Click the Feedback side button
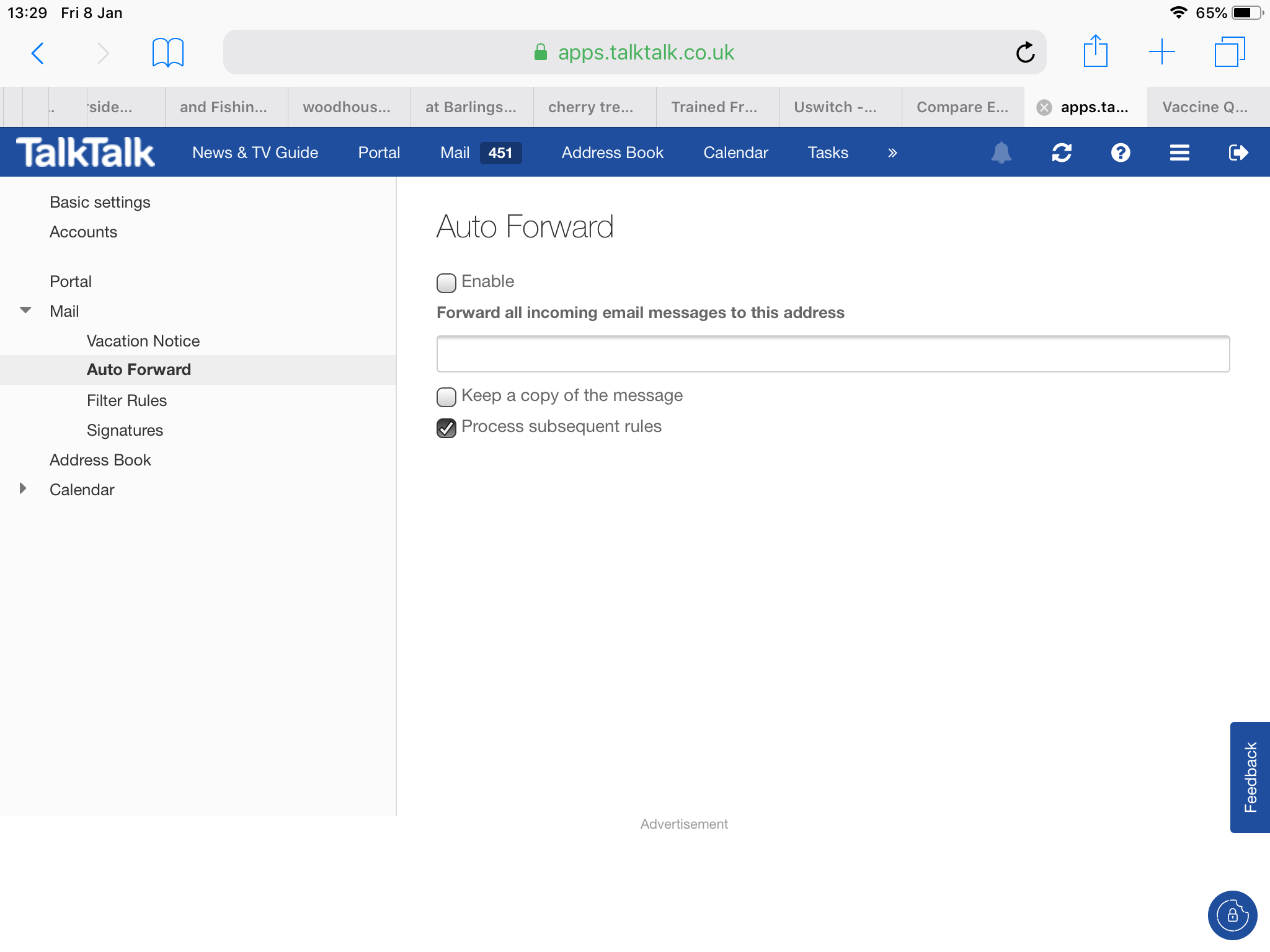The height and width of the screenshot is (952, 1270). [x=1250, y=777]
